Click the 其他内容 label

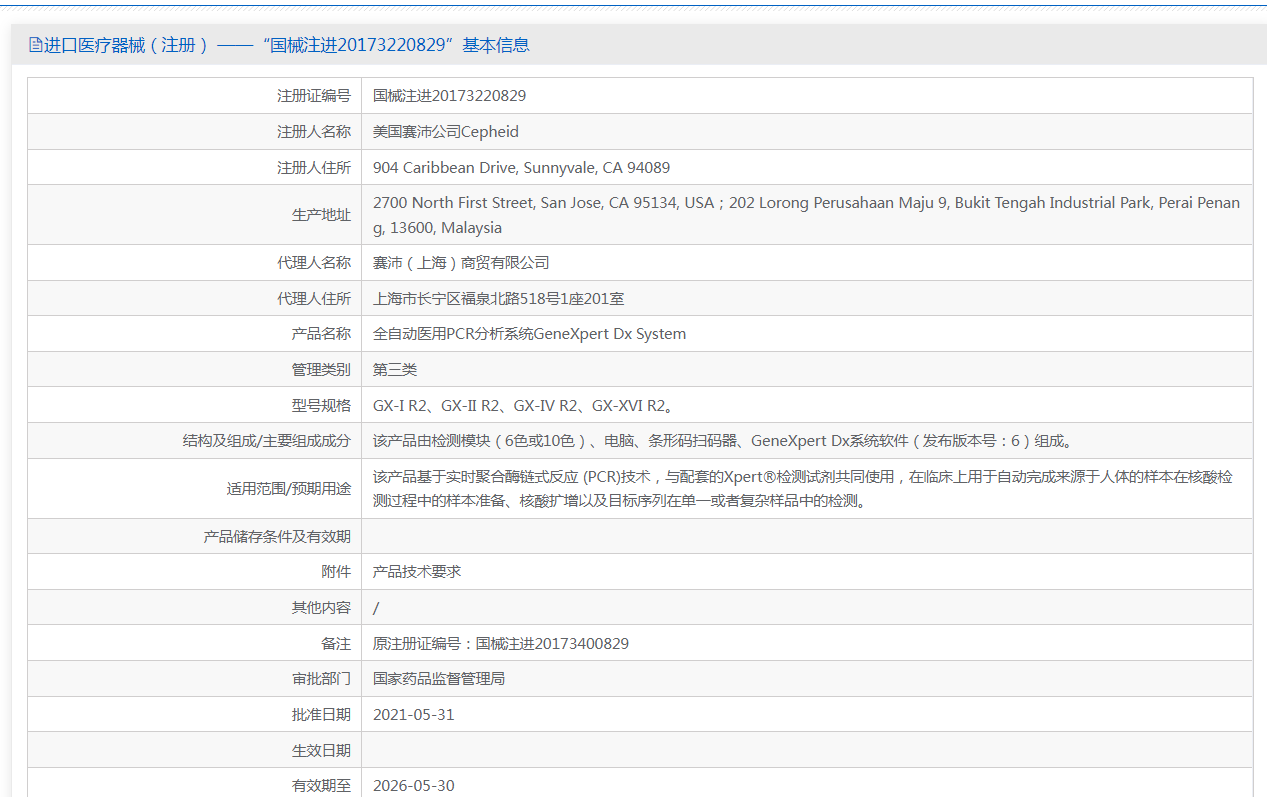tap(321, 608)
